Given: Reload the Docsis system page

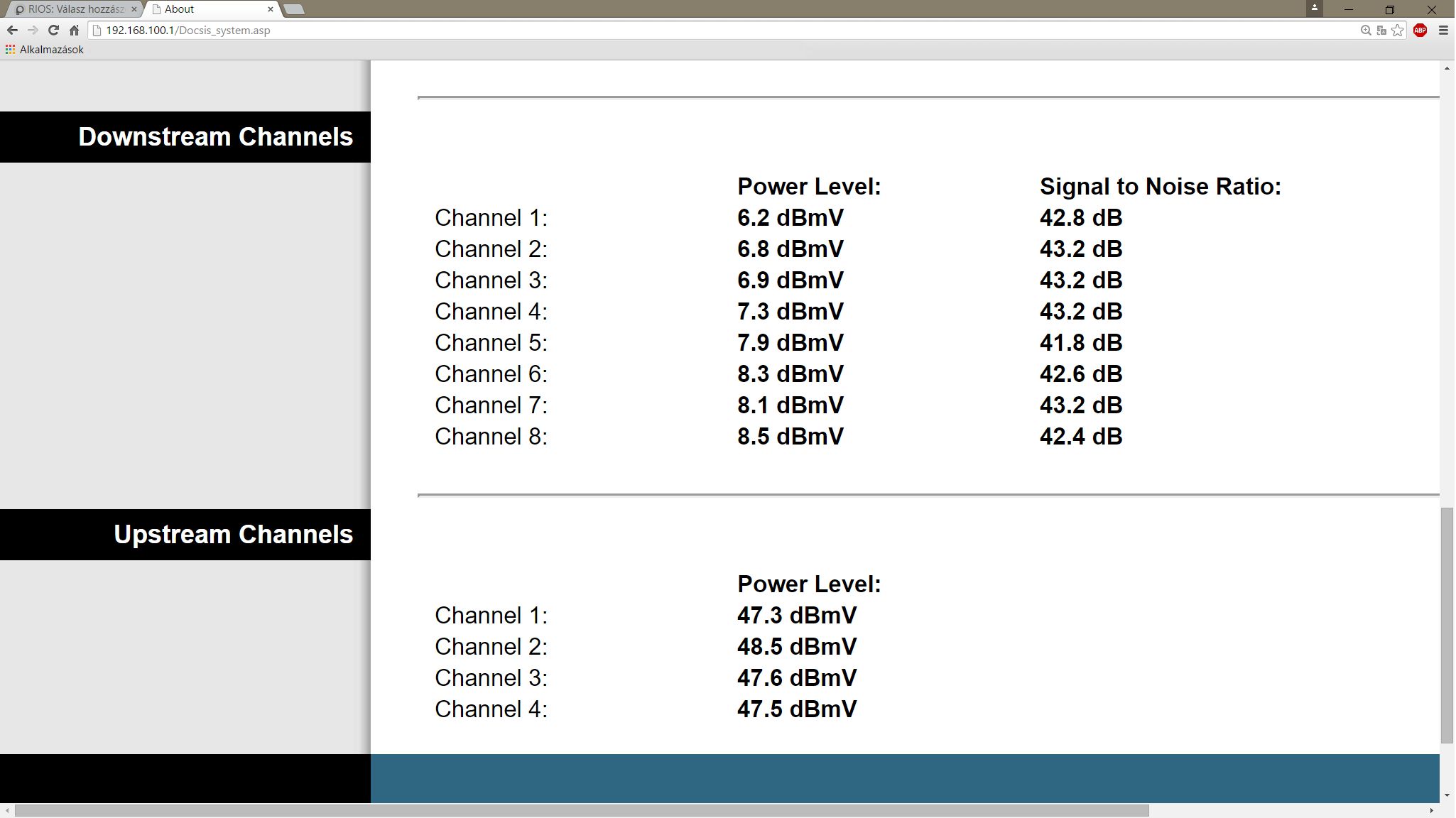Looking at the screenshot, I should pos(53,30).
